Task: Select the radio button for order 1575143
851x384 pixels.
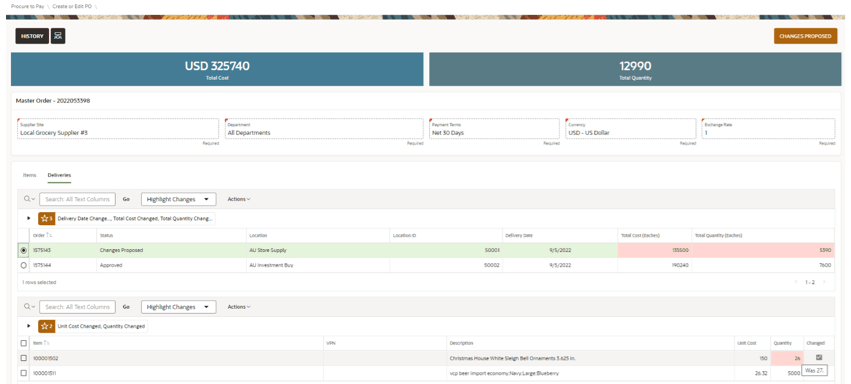Action: (23, 251)
